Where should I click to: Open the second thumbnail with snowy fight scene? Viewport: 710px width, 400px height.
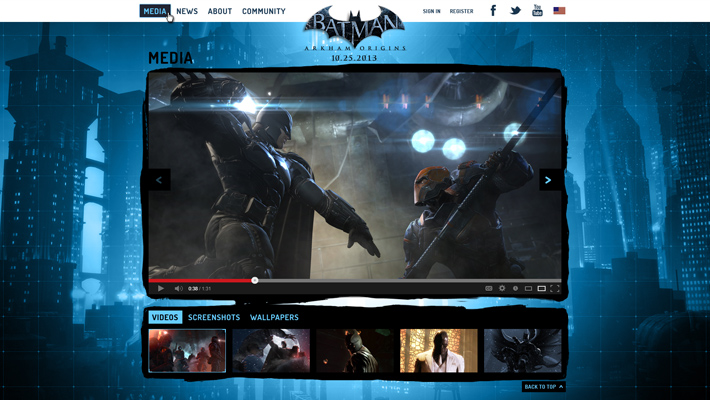click(271, 351)
